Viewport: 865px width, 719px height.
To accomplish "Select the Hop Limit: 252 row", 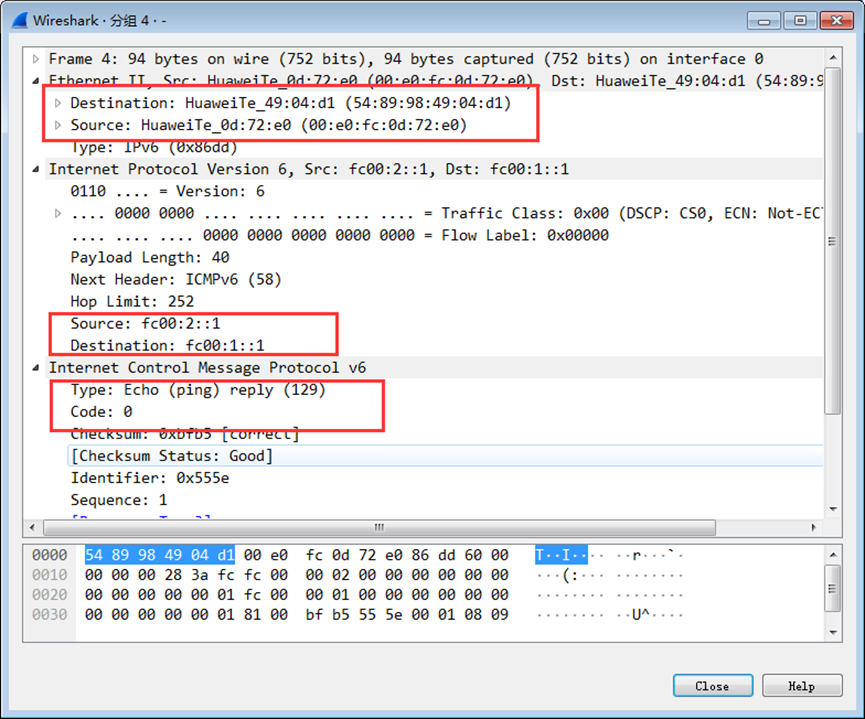I will (x=132, y=302).
